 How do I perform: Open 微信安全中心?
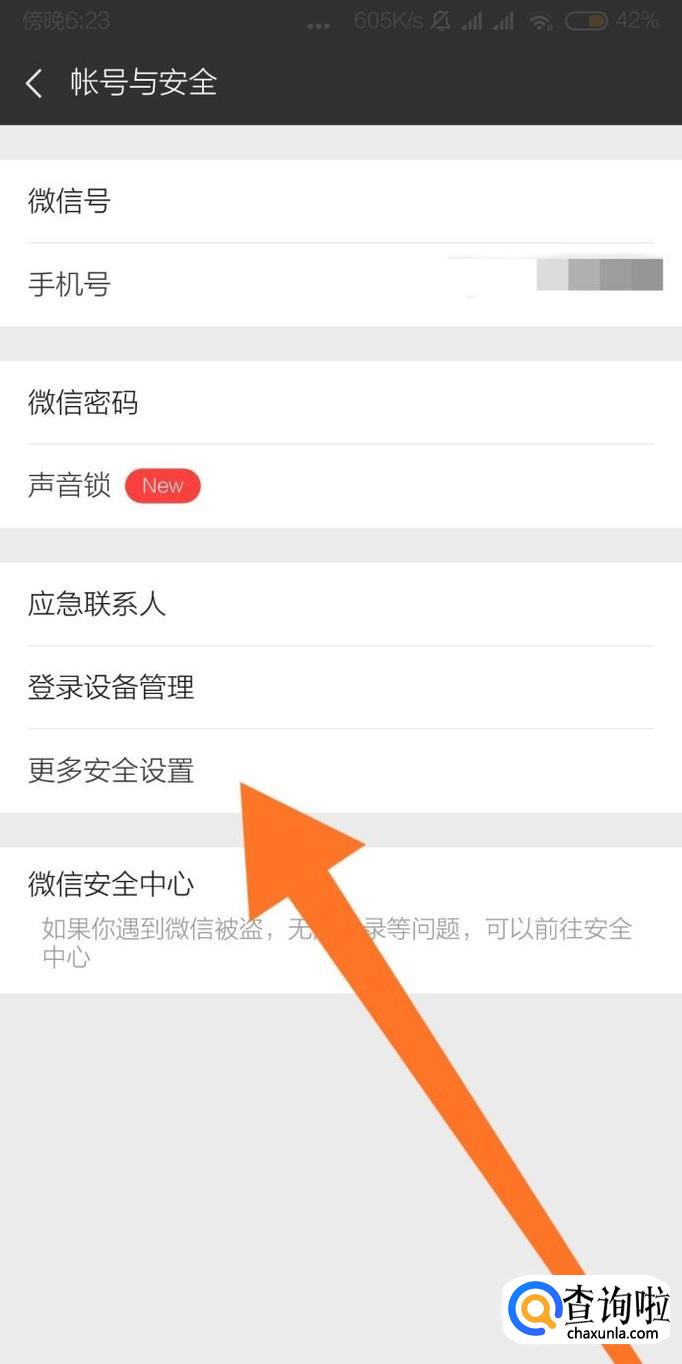coord(341,920)
